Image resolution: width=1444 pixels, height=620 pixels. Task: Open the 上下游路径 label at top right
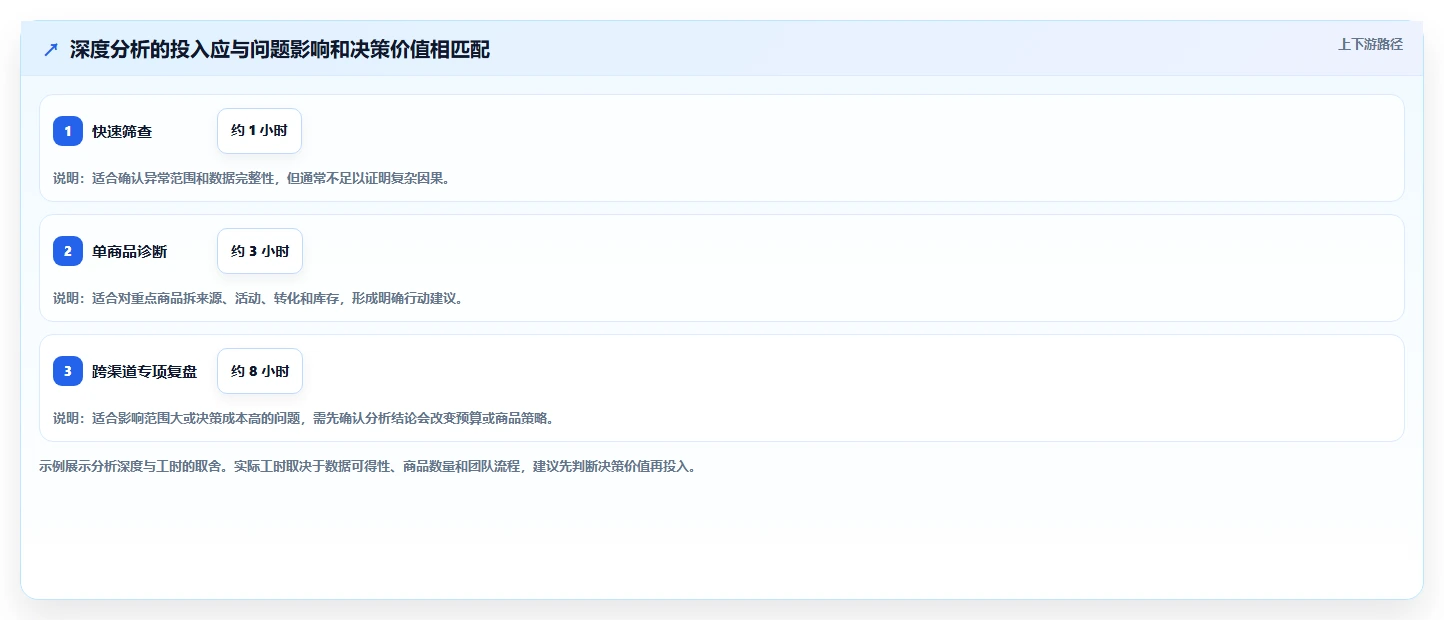click(1371, 44)
